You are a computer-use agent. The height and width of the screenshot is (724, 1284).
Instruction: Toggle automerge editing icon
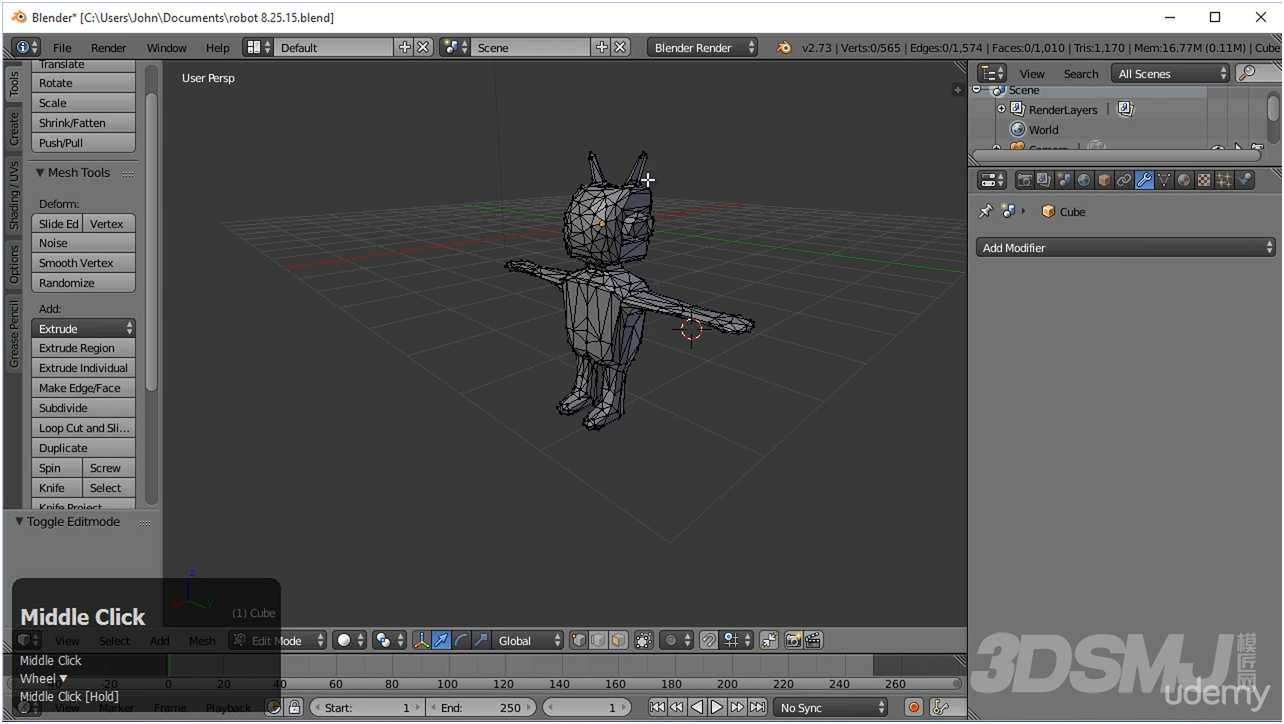click(x=769, y=640)
